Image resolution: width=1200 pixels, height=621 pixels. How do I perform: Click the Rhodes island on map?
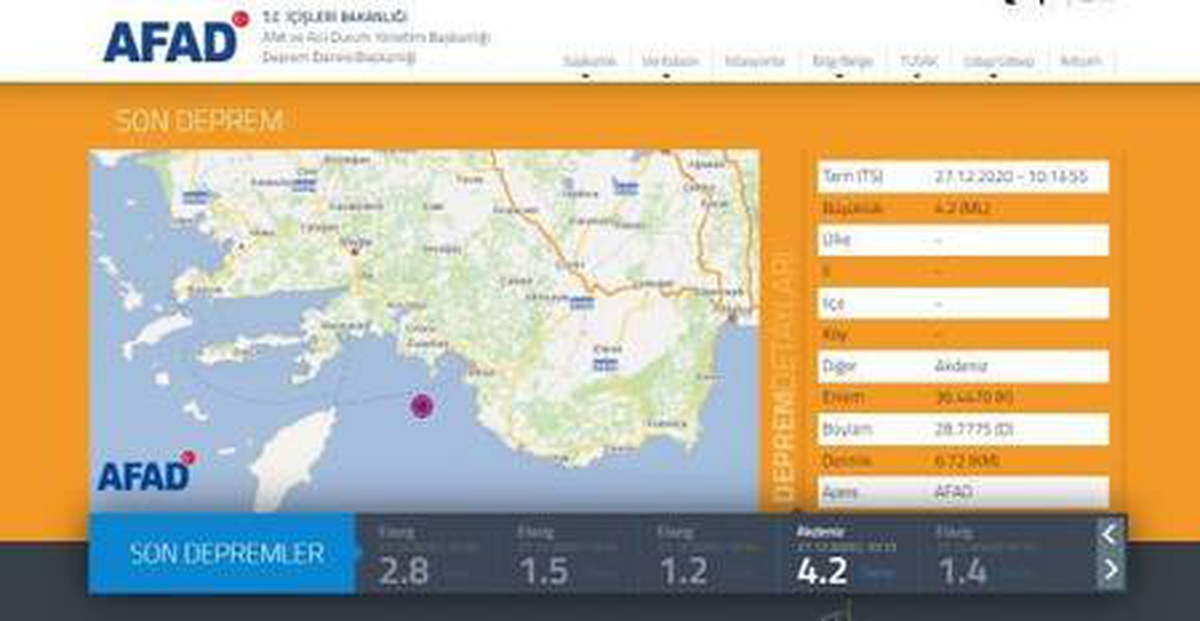292,460
